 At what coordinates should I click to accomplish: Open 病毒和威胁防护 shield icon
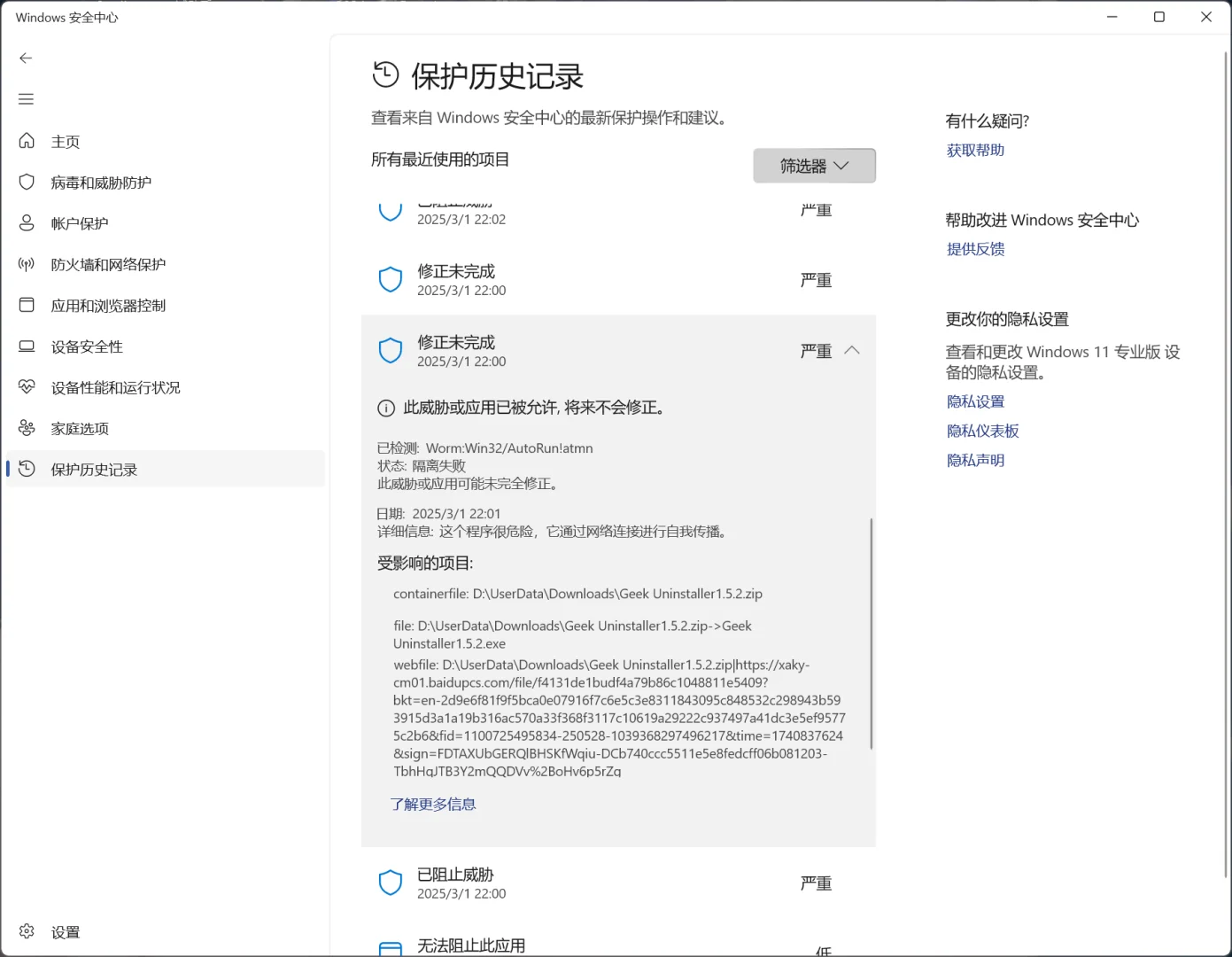click(x=27, y=182)
